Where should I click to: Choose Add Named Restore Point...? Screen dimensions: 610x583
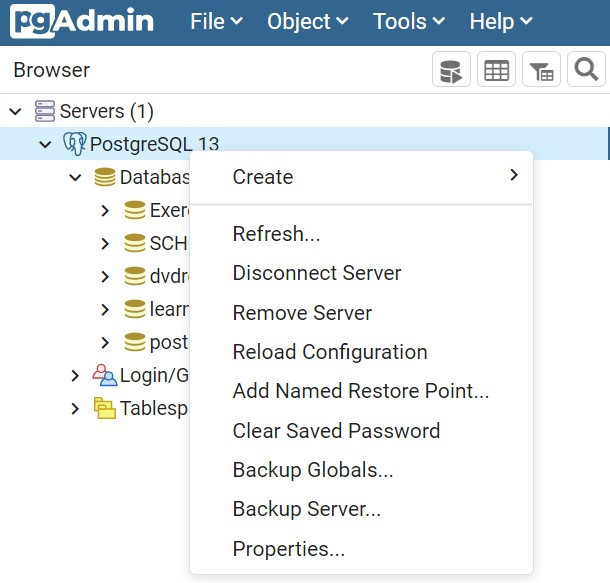pos(361,391)
